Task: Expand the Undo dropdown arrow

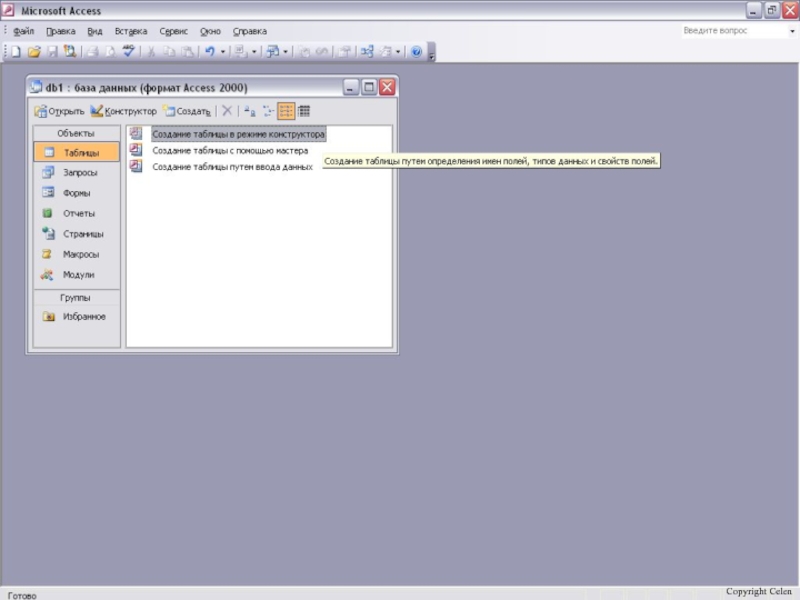Action: point(221,51)
